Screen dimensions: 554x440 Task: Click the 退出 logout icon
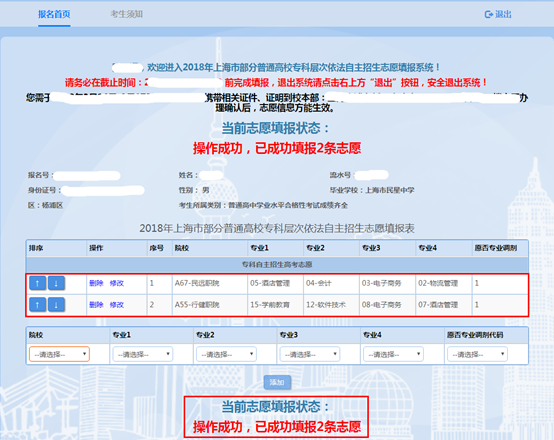488,14
